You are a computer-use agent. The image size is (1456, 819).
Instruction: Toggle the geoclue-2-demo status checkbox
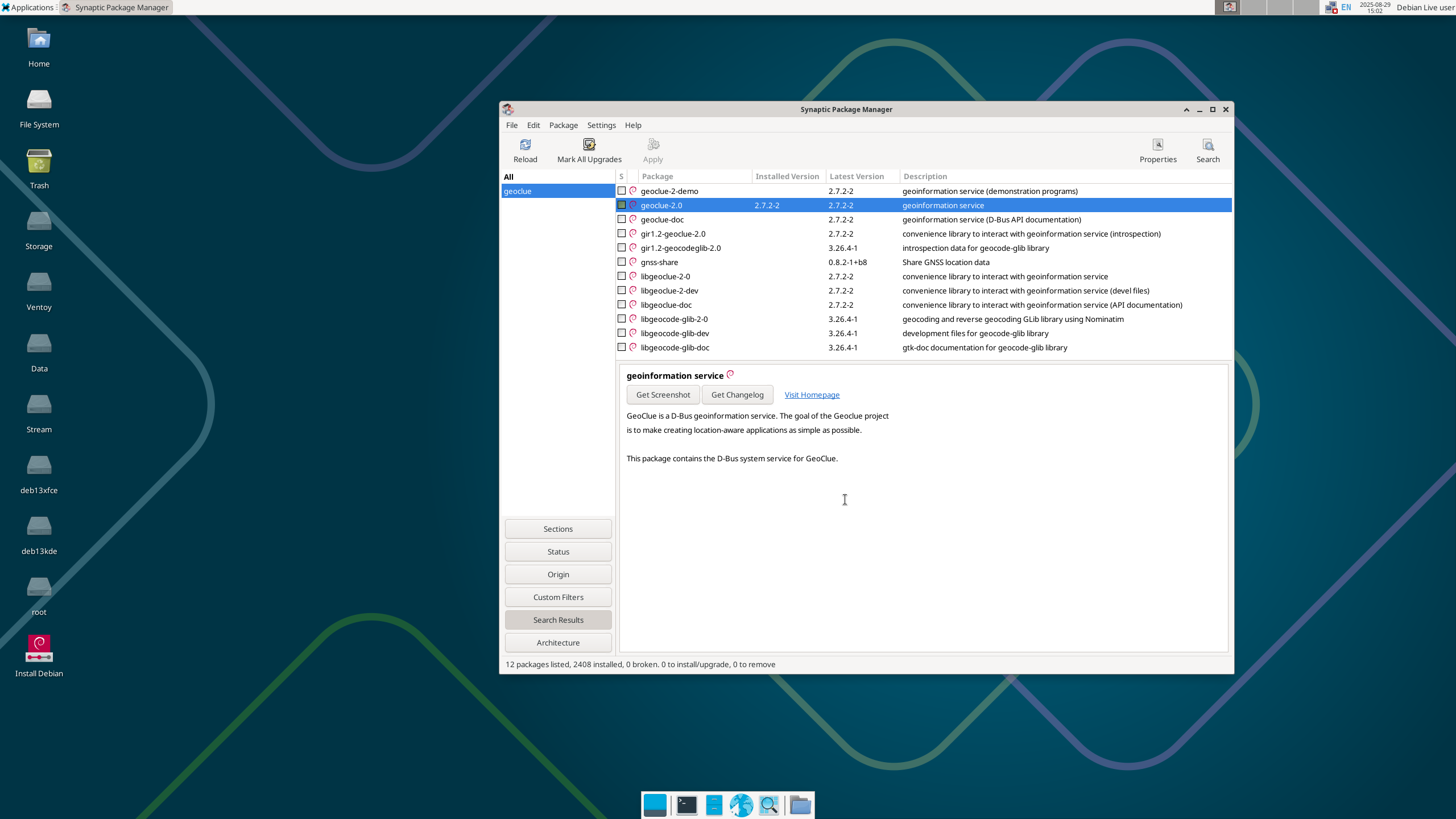click(x=622, y=191)
